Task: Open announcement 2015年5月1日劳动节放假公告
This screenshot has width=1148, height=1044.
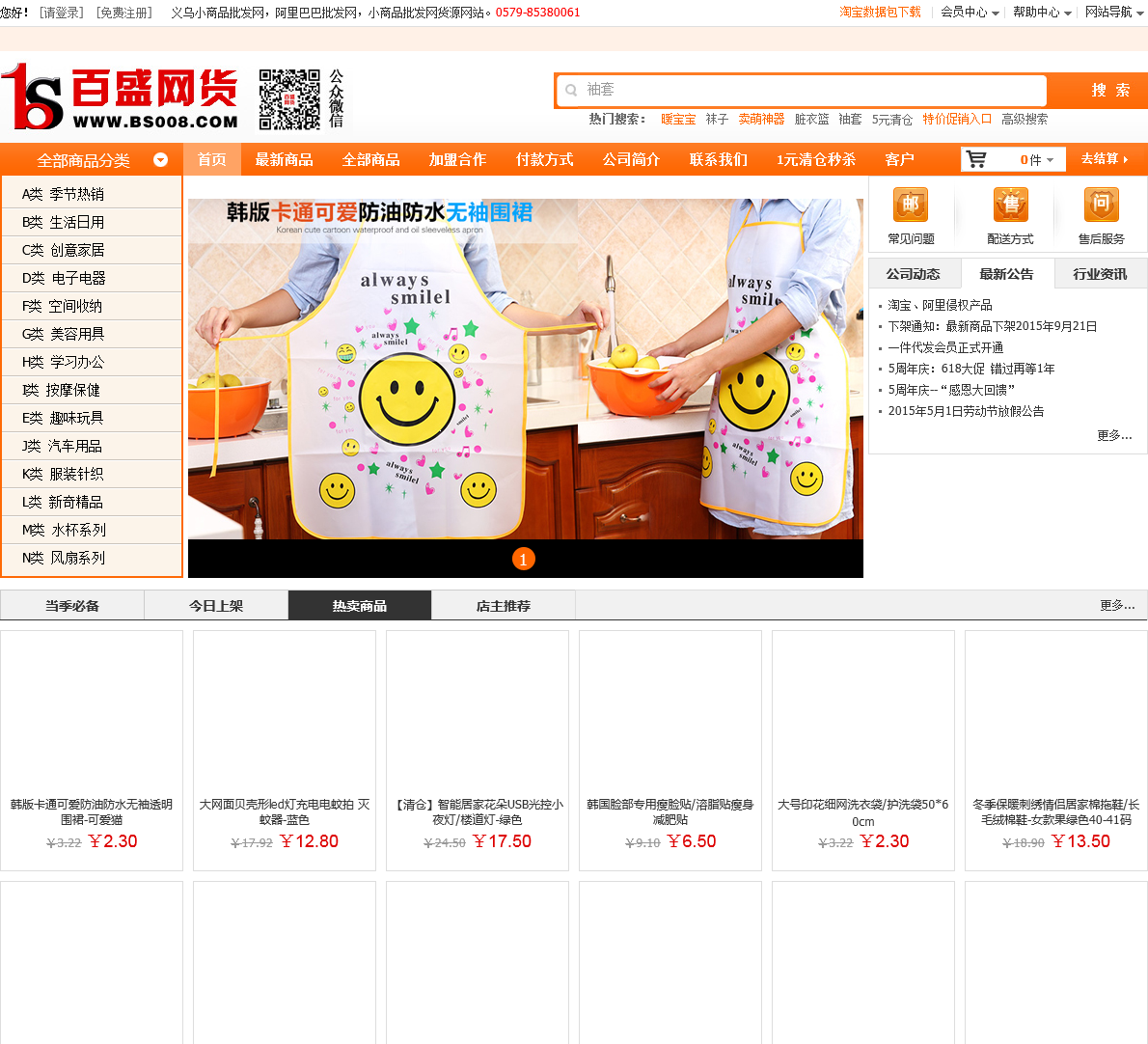Action: (966, 411)
